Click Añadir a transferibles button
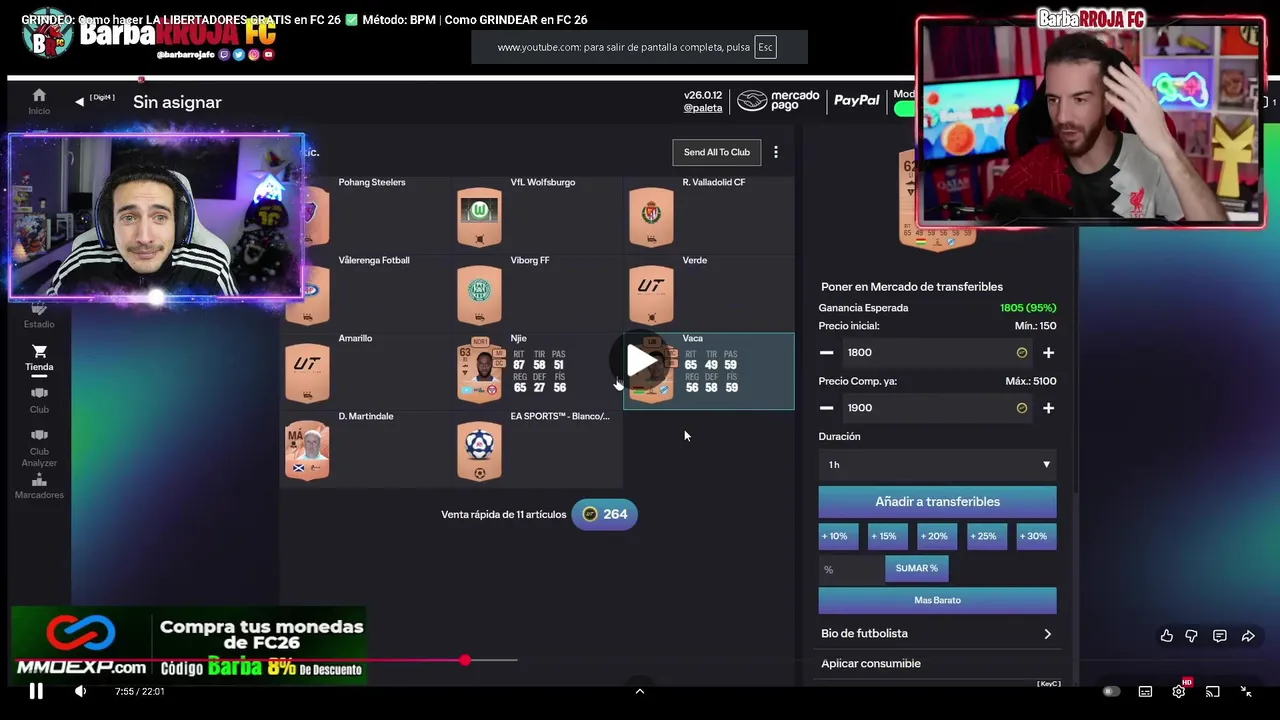Screen dimensions: 1280x720 937,502
